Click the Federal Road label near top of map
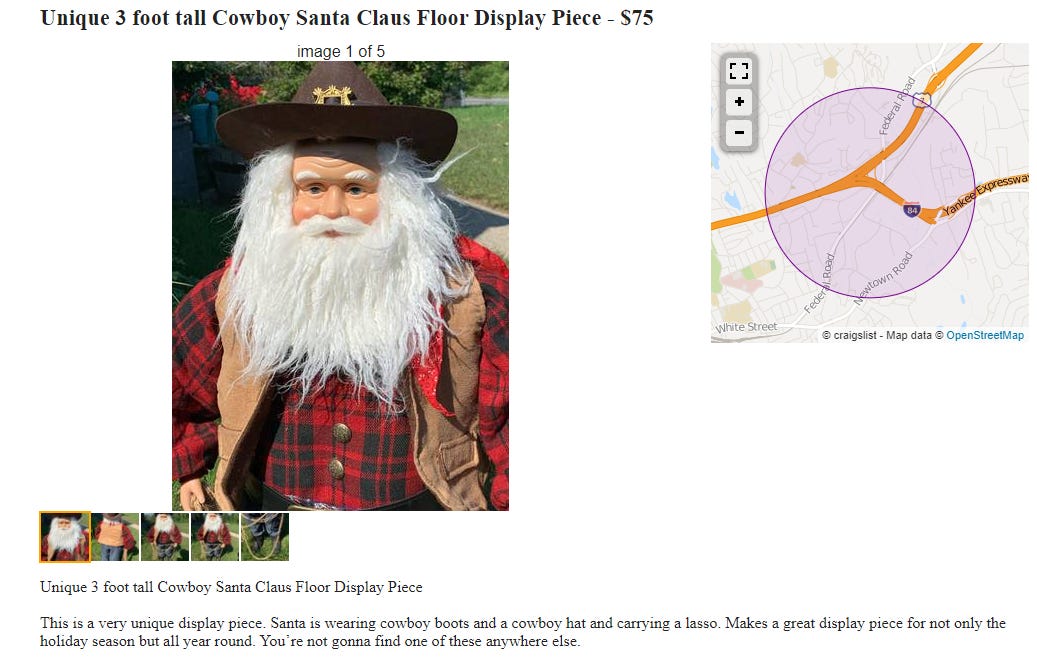1037x663 pixels. (x=897, y=107)
